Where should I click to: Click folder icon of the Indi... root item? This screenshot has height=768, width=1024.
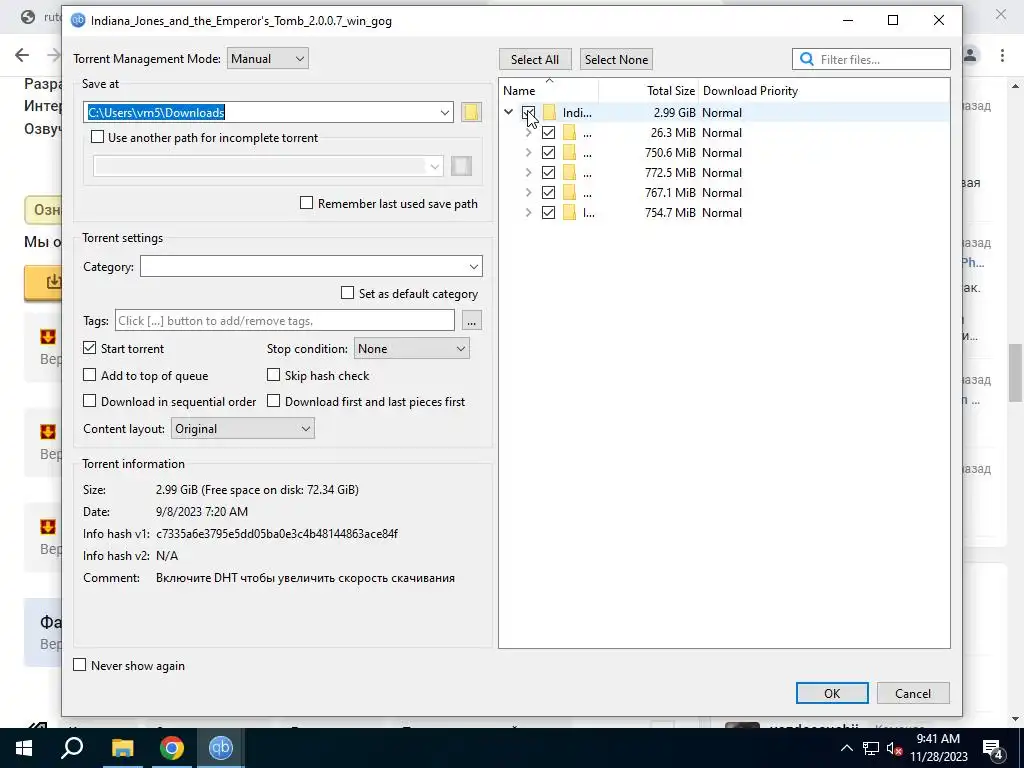[549, 112]
